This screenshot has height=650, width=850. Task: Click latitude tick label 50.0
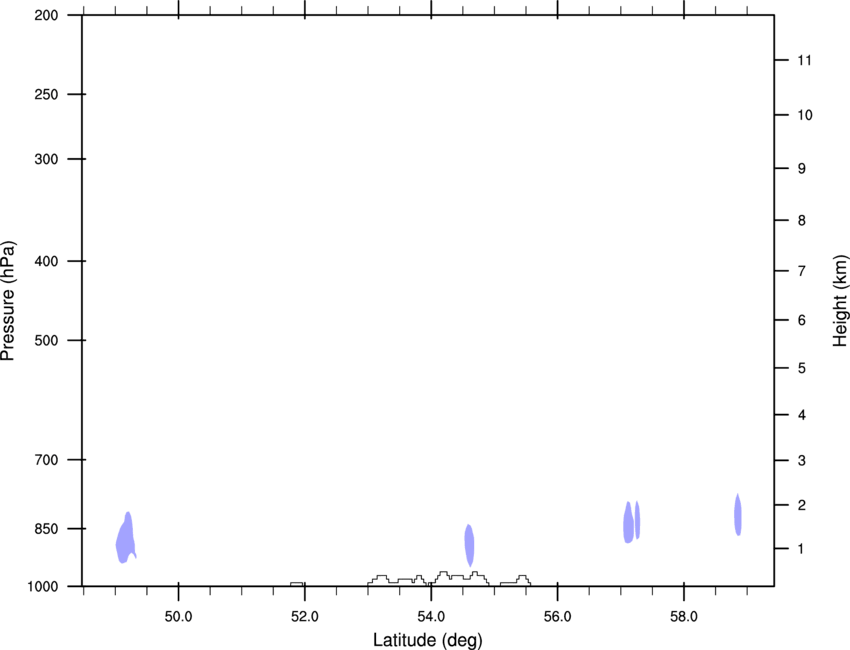coord(178,617)
